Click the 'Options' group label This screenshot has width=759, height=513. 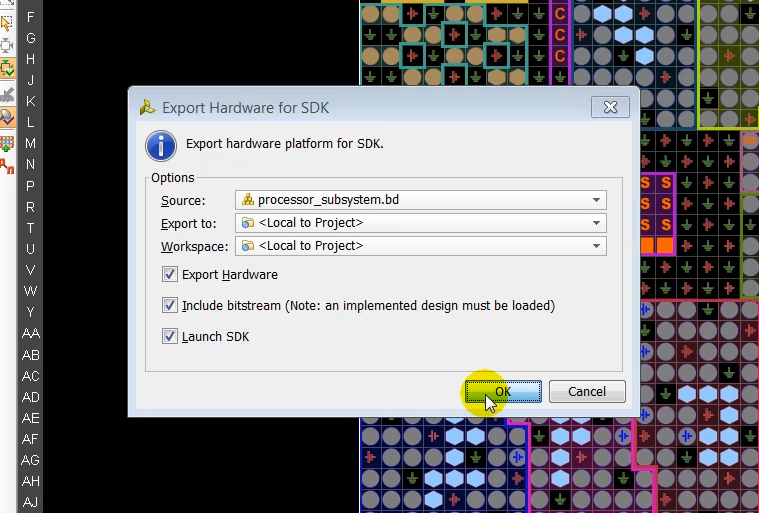tap(173, 178)
